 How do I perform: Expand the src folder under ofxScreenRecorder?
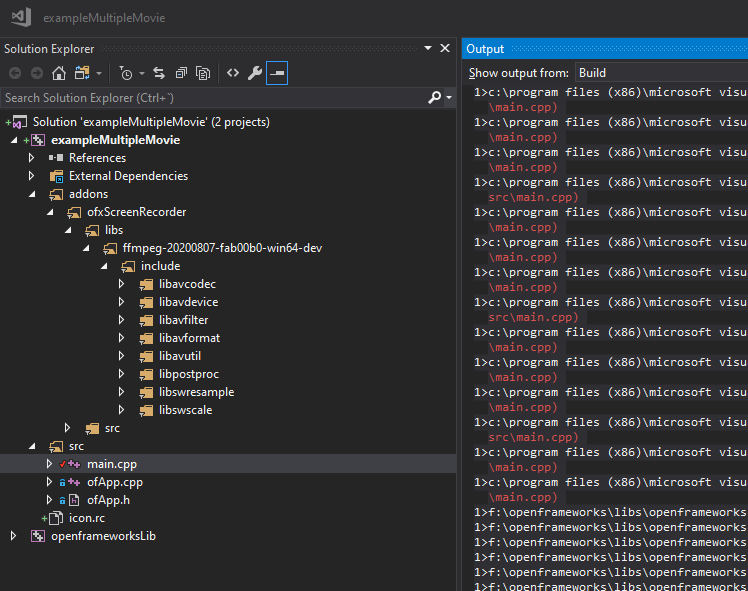click(67, 428)
